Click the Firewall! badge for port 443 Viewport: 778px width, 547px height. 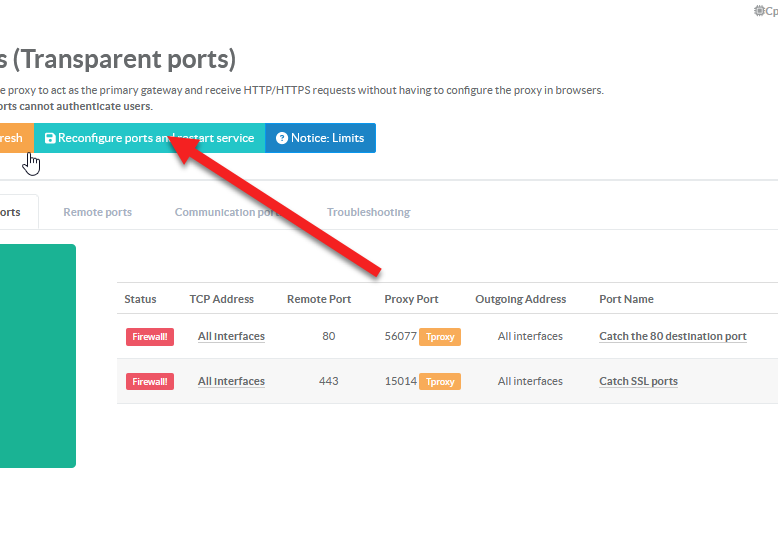pos(150,382)
